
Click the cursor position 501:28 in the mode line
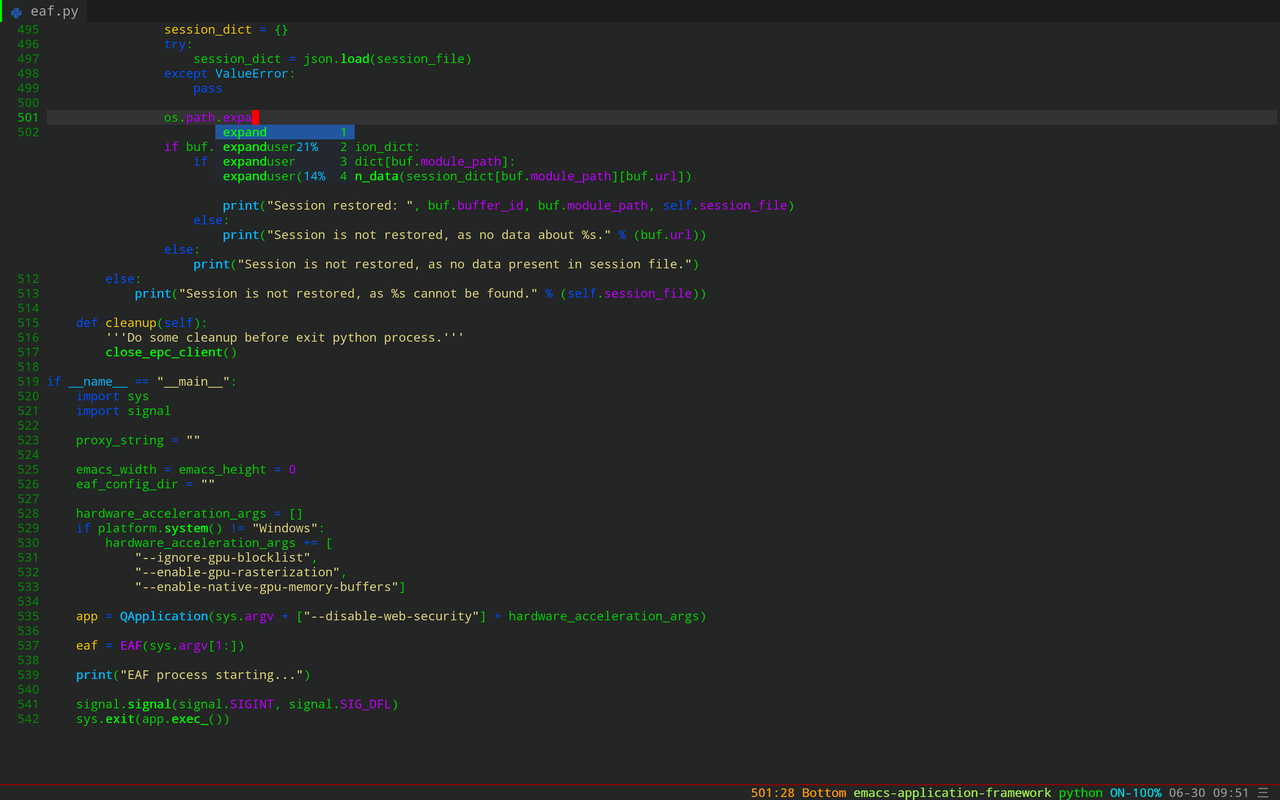772,793
